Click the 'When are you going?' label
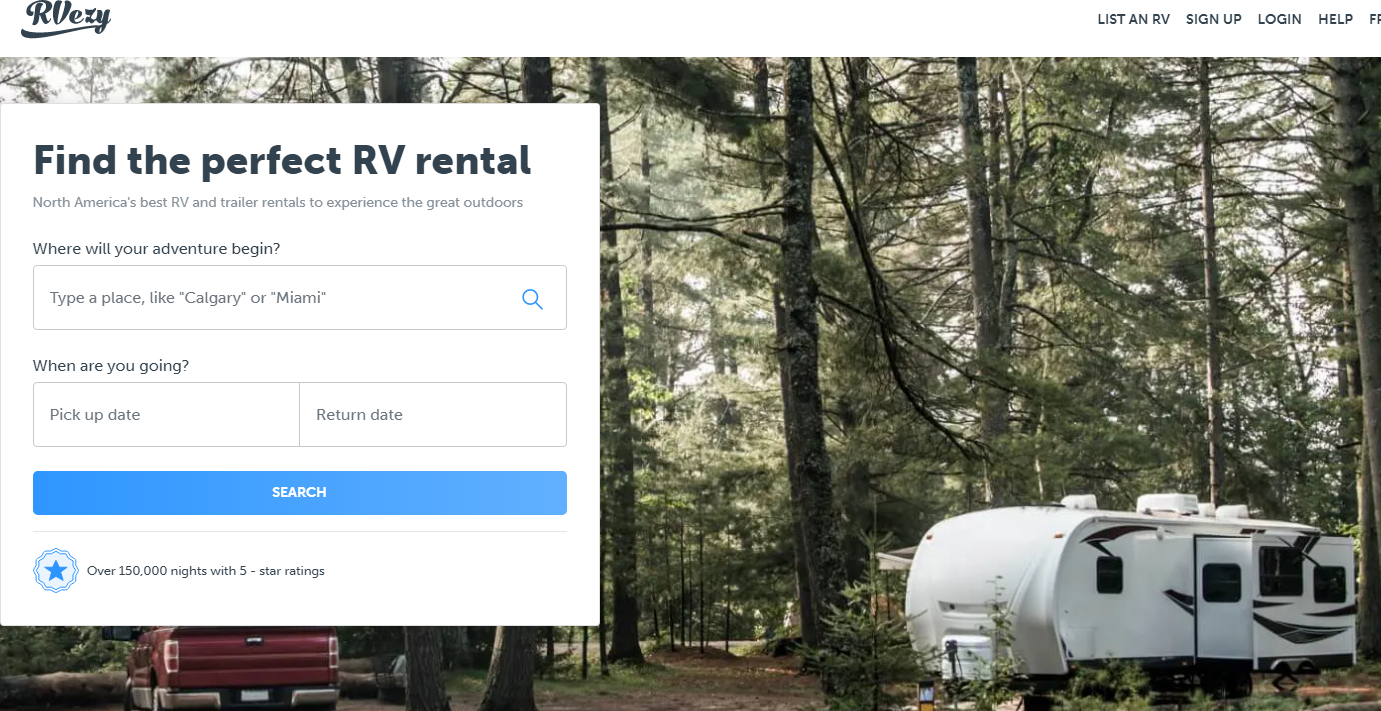 (x=111, y=366)
